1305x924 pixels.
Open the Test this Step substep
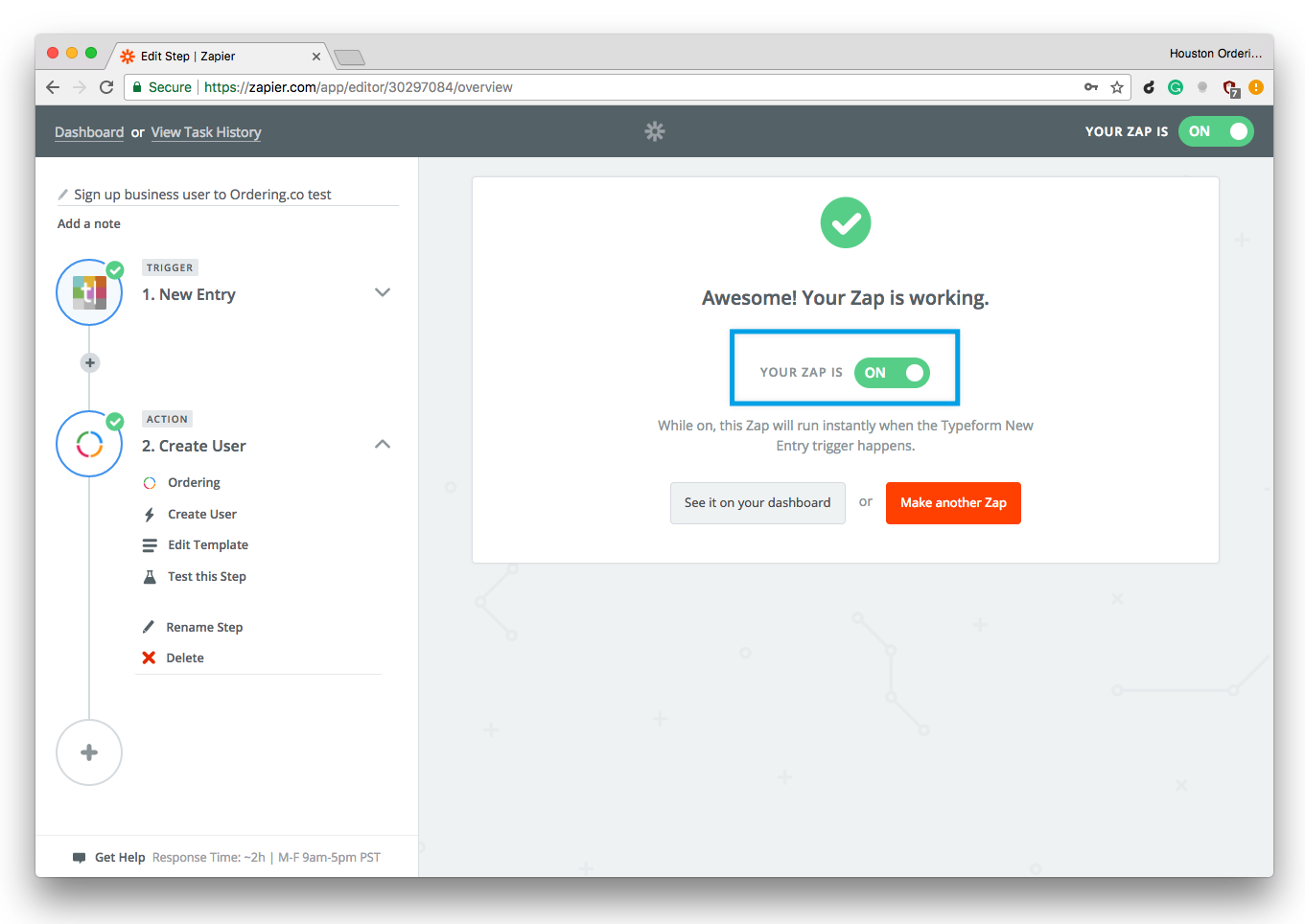click(206, 577)
